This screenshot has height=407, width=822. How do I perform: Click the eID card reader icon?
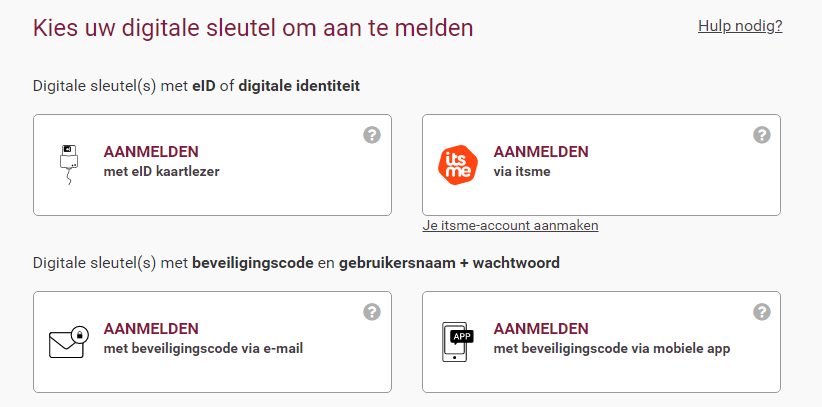(69, 165)
